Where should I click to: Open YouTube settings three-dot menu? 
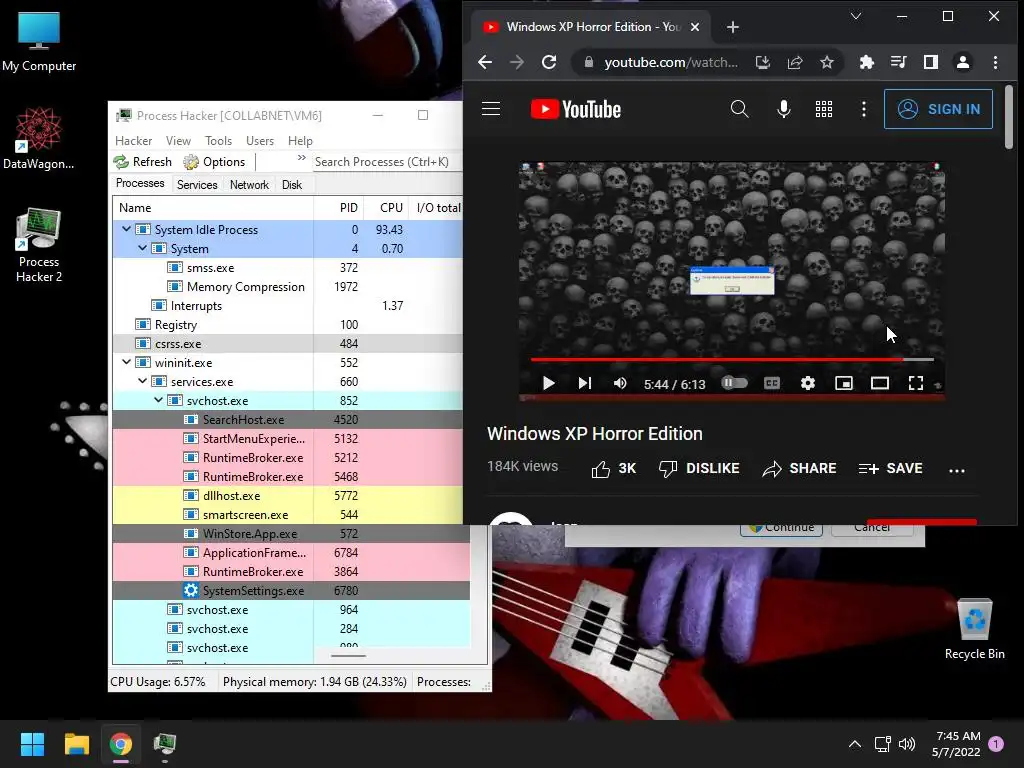point(863,109)
